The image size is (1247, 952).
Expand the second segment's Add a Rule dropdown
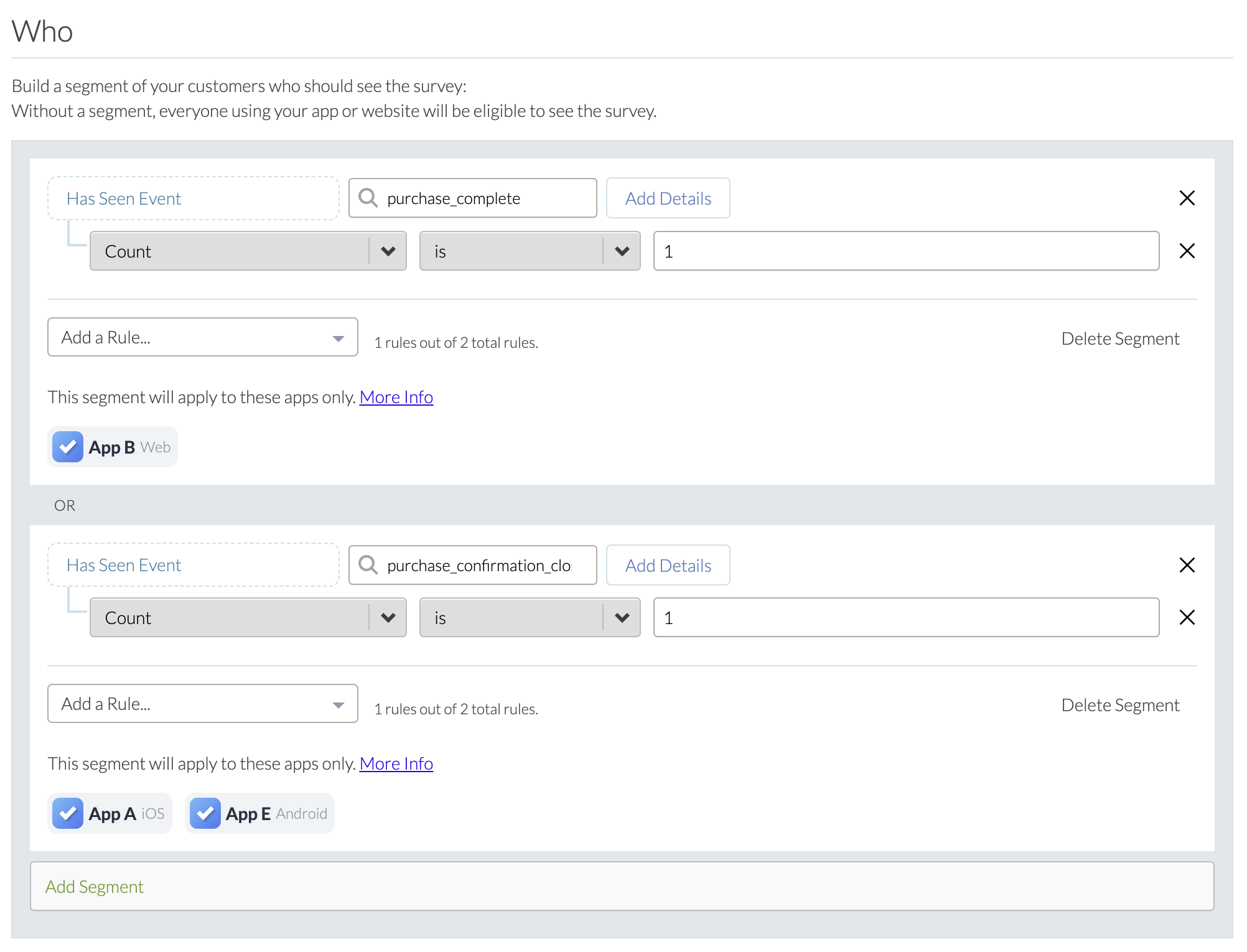coord(202,704)
